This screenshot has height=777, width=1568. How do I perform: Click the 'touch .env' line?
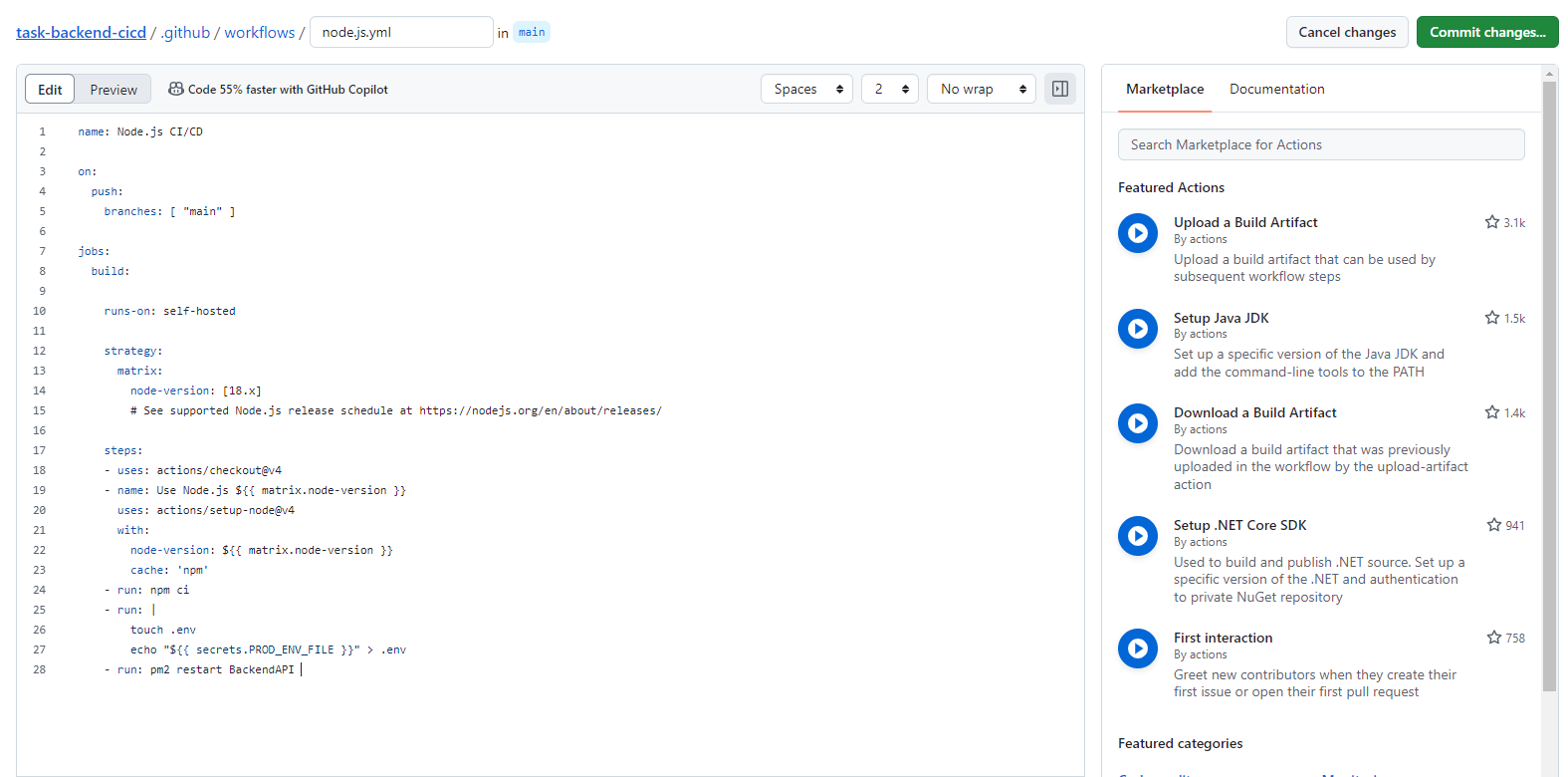(163, 630)
